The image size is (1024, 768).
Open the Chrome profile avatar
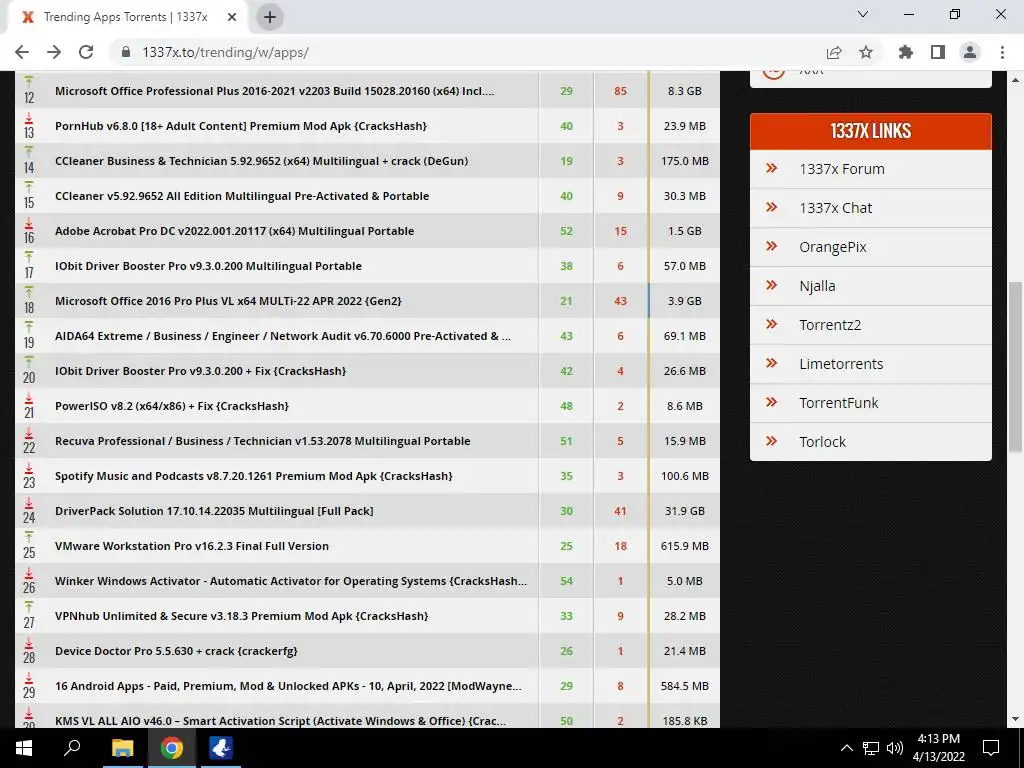(970, 52)
